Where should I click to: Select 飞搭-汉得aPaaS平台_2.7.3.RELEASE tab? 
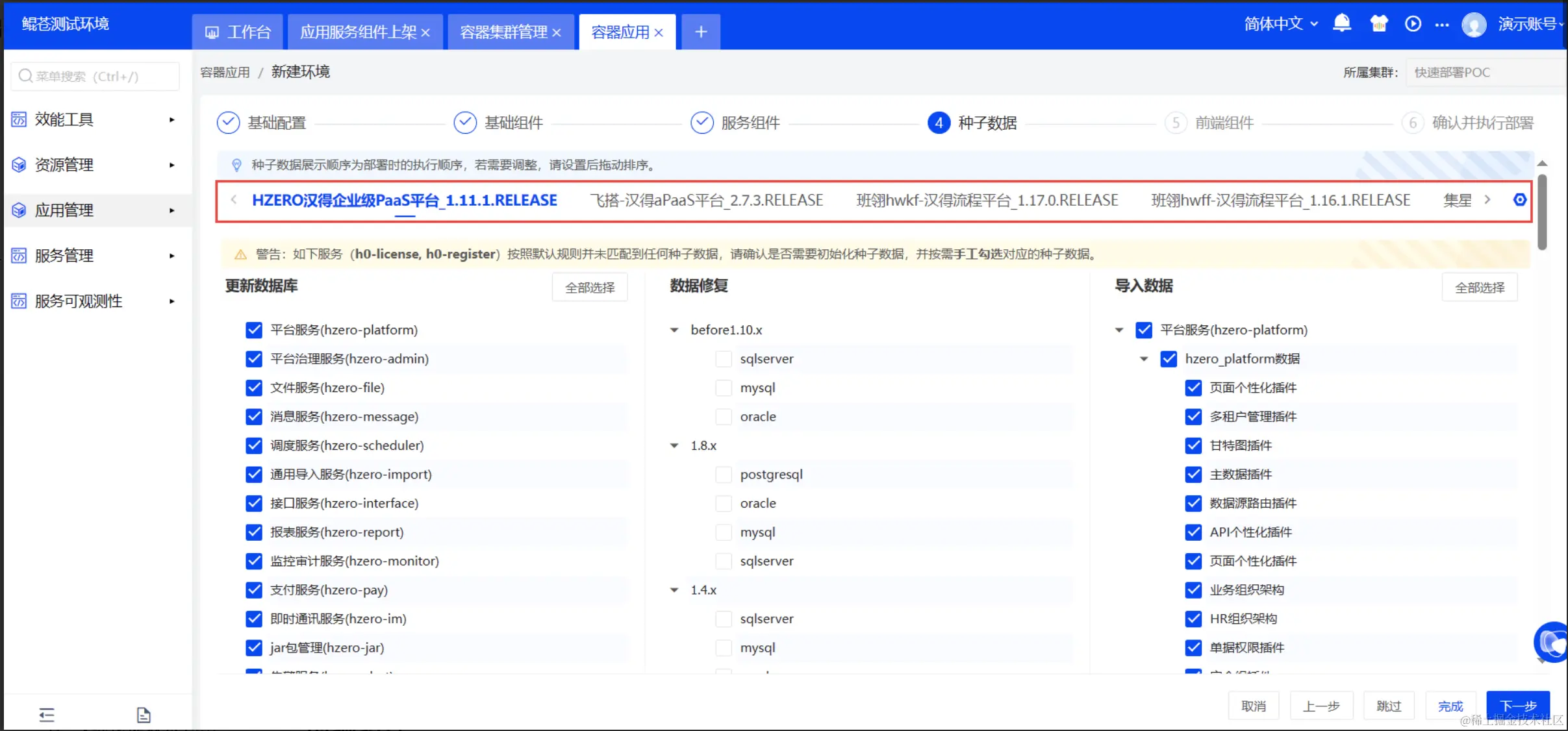pyautogui.click(x=706, y=200)
